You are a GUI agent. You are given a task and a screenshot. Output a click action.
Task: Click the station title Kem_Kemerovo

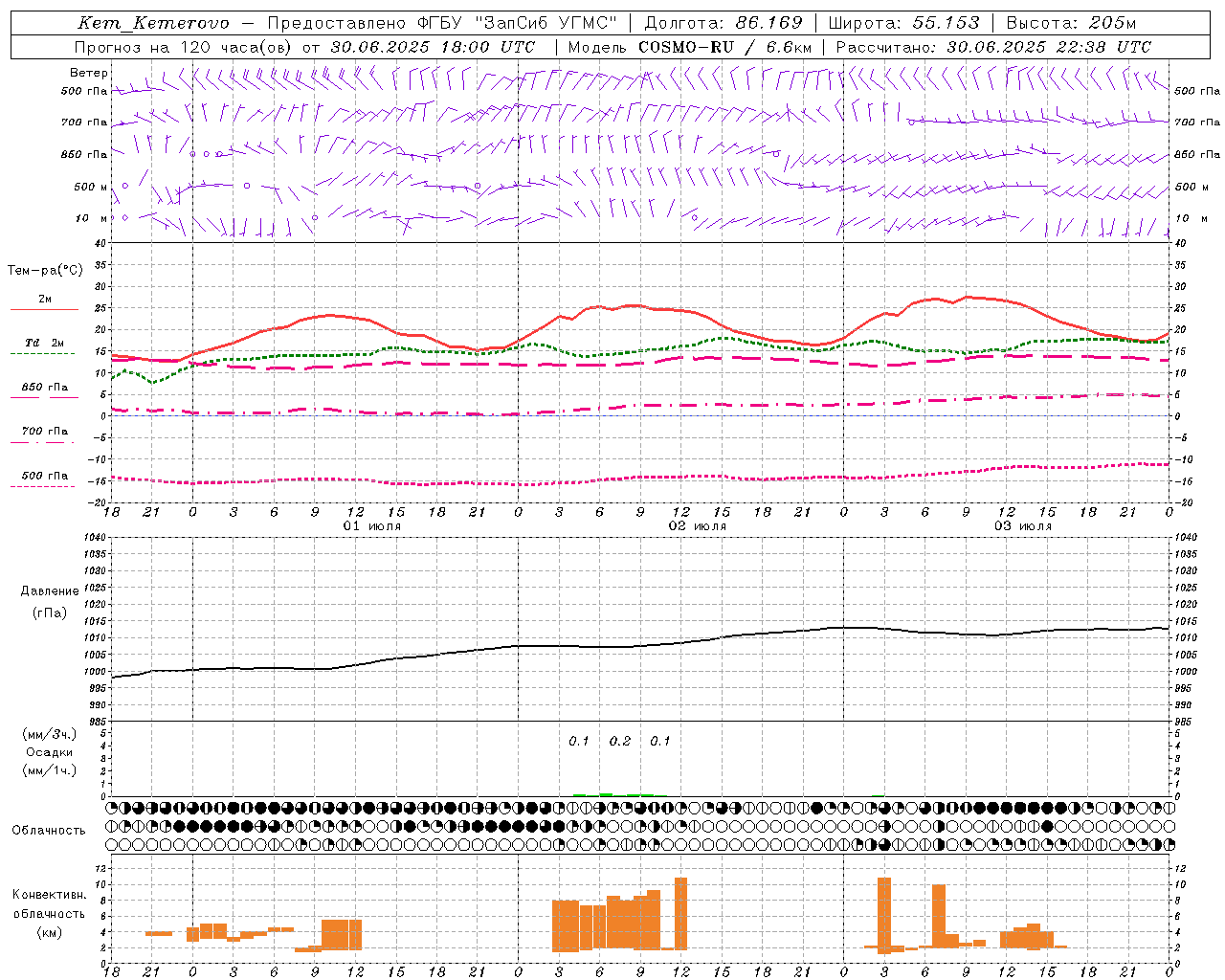[x=154, y=23]
